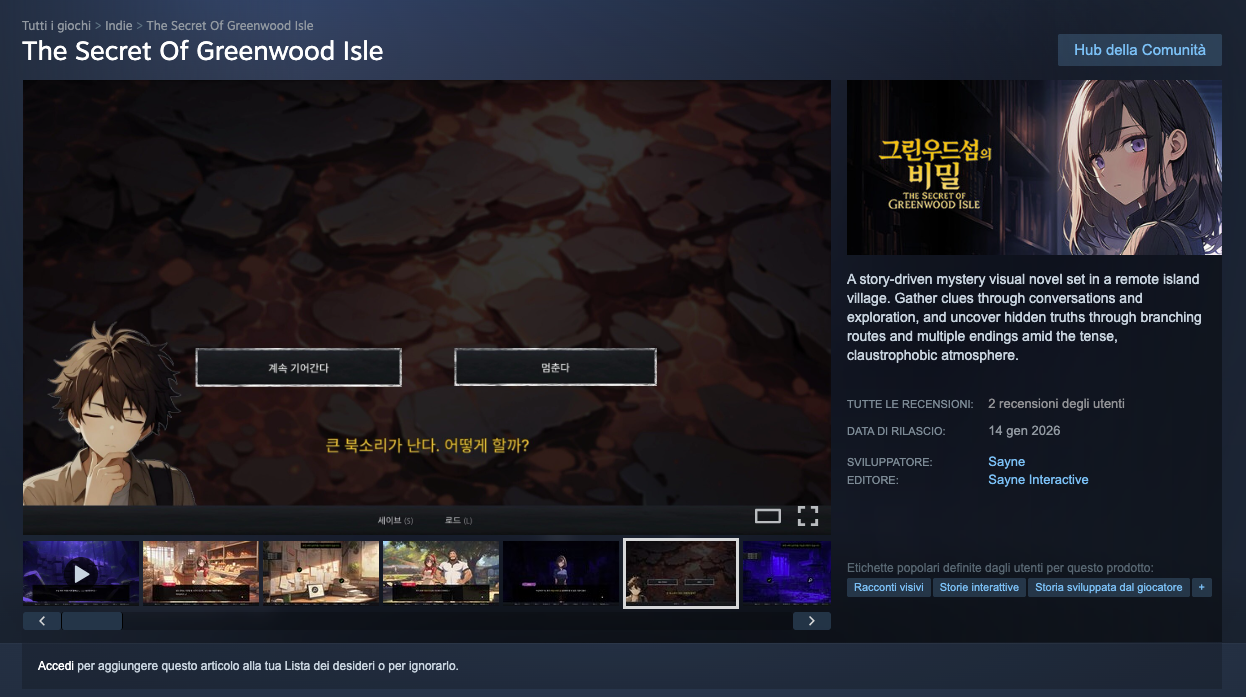The image size is (1246, 697).
Task: Select the Storie interattive tag
Action: (x=978, y=587)
